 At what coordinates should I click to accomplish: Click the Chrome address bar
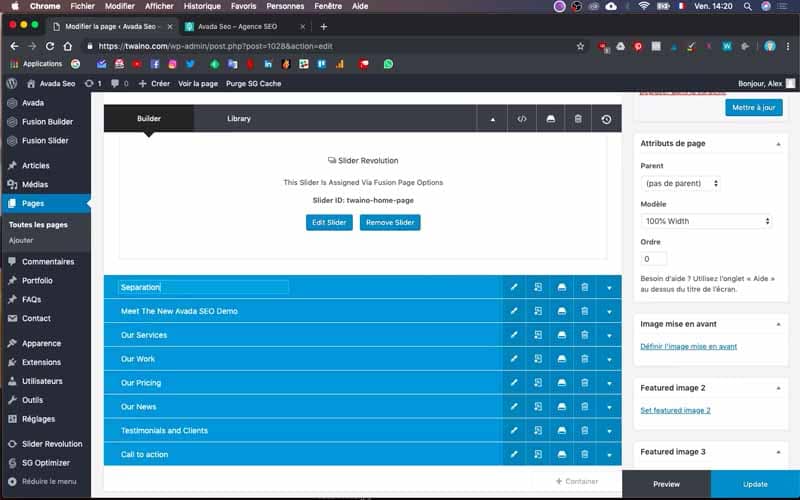pyautogui.click(x=327, y=46)
